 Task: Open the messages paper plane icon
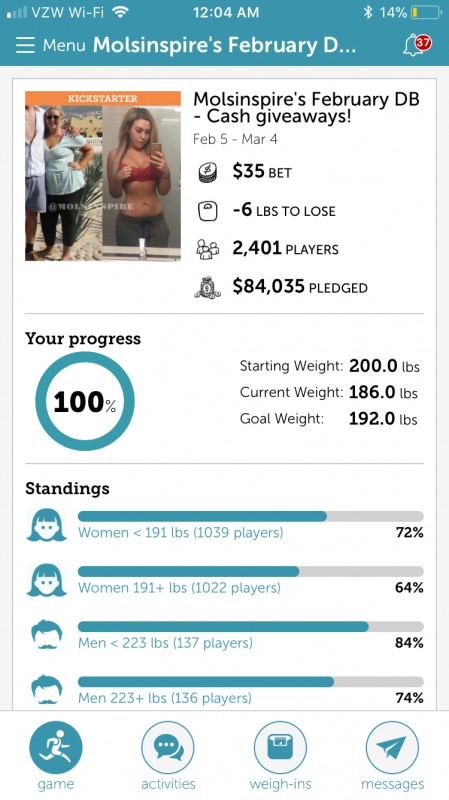(392, 747)
